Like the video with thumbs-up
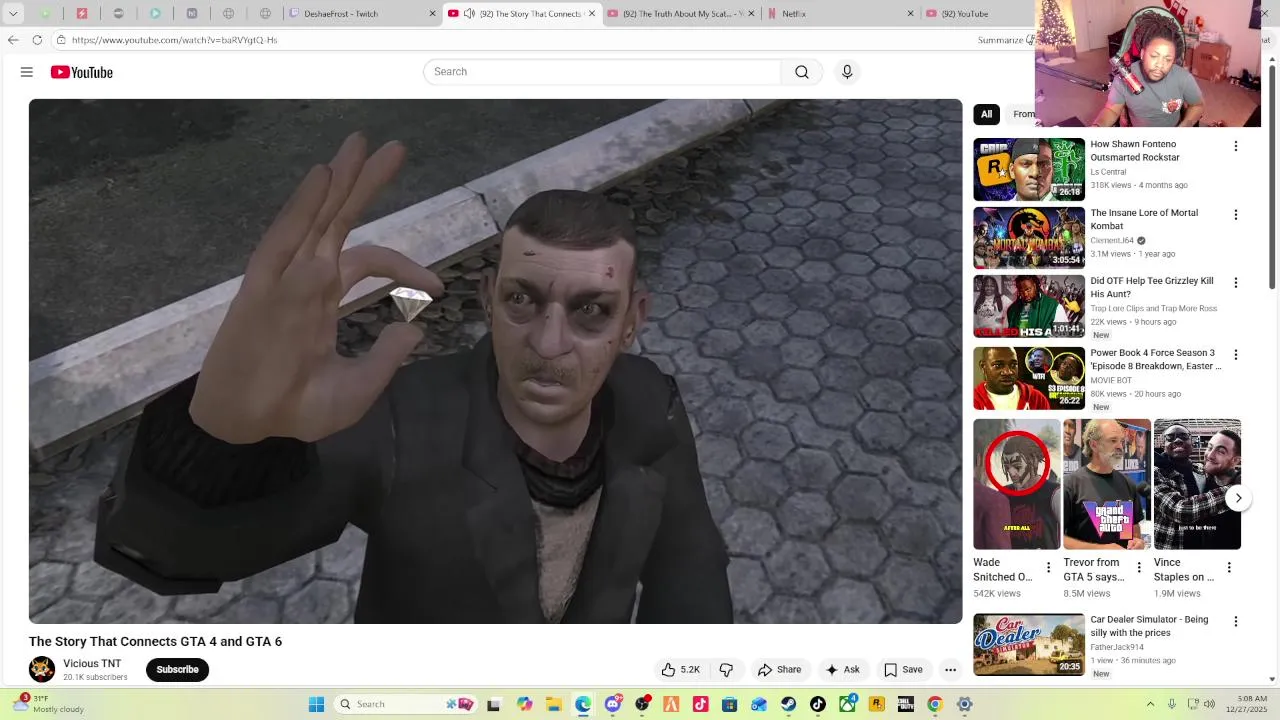The width and height of the screenshot is (1280, 720). [x=680, y=670]
